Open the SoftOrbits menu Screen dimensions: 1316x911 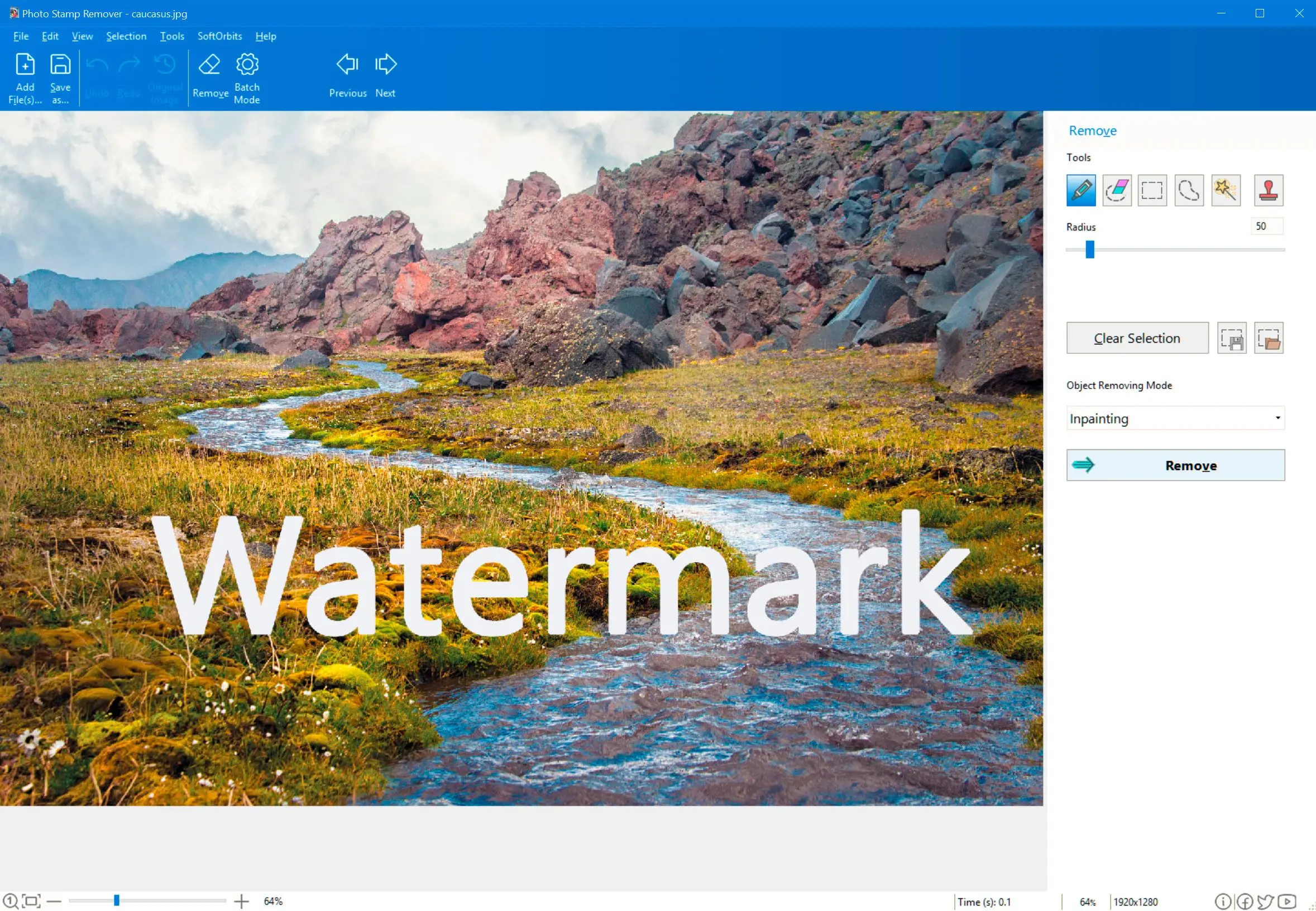pos(219,36)
